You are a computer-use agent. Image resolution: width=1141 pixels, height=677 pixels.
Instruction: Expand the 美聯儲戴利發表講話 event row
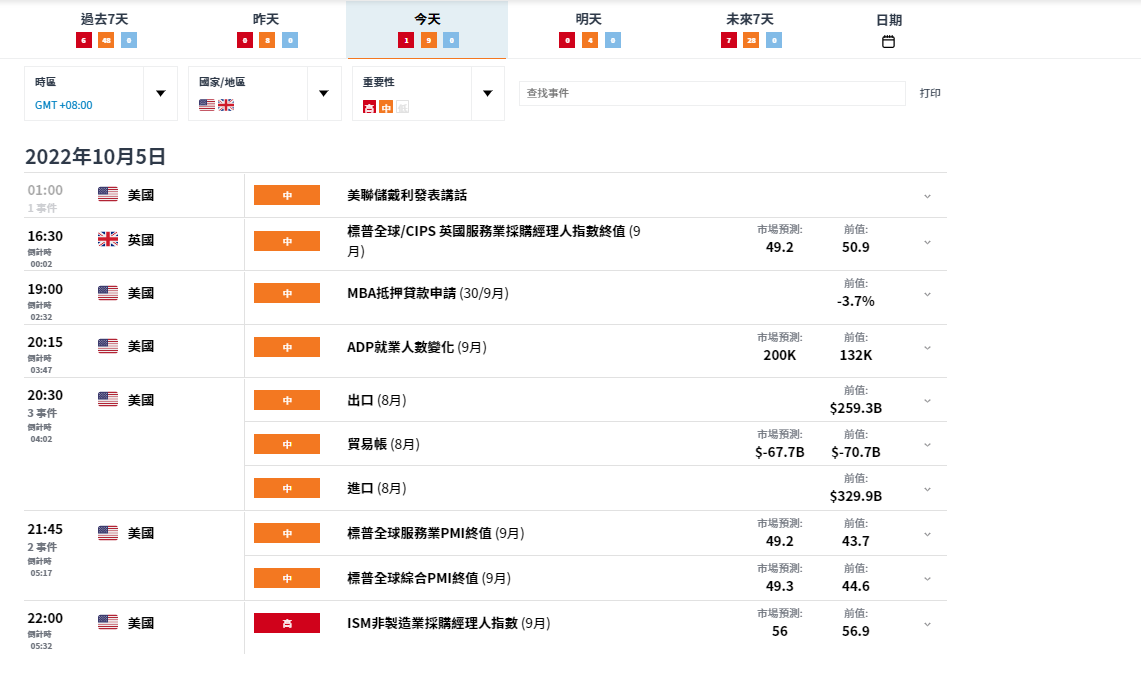(927, 196)
